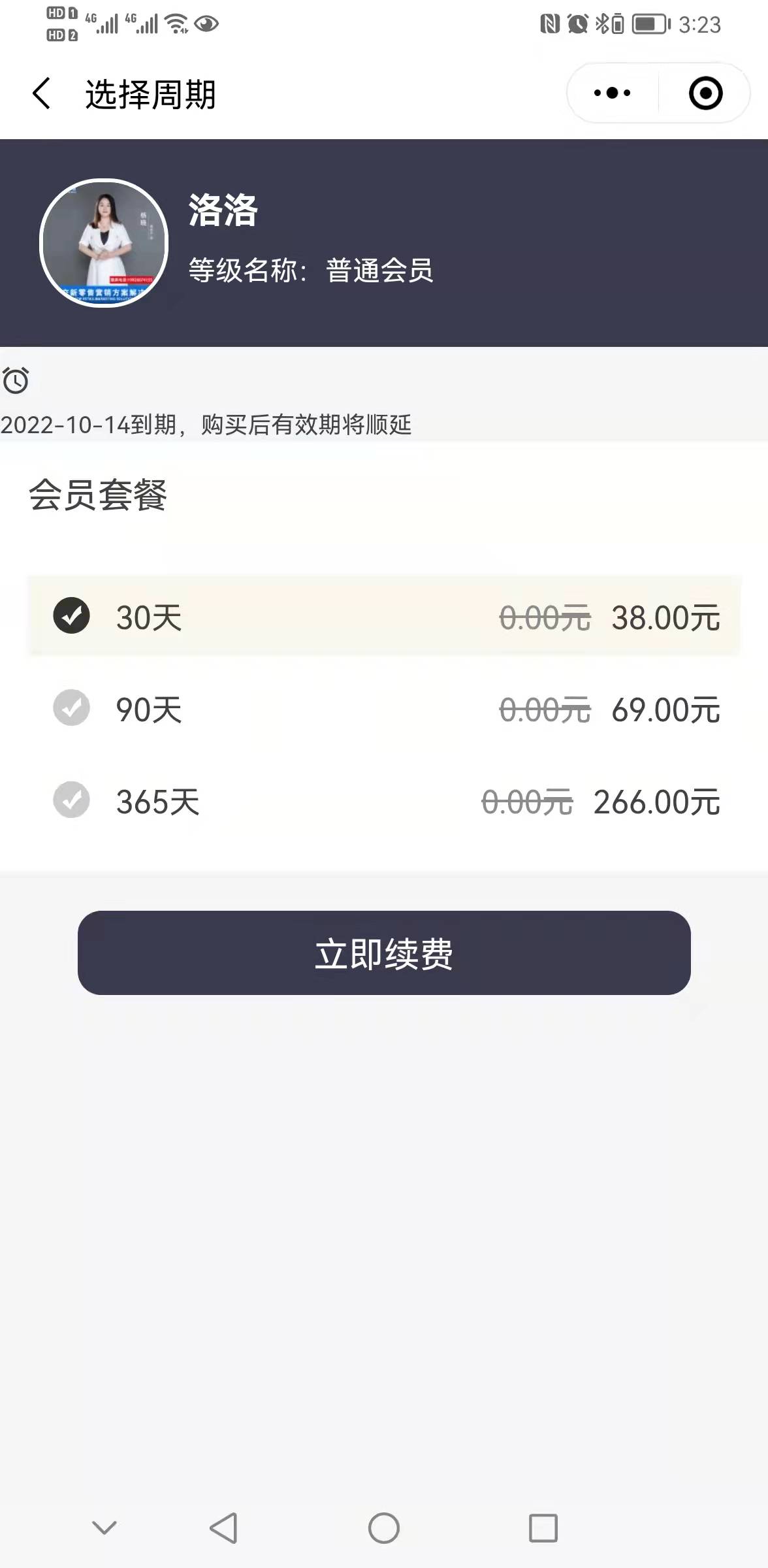
Task: Tap the 69.00元 price for 90天
Action: [665, 710]
